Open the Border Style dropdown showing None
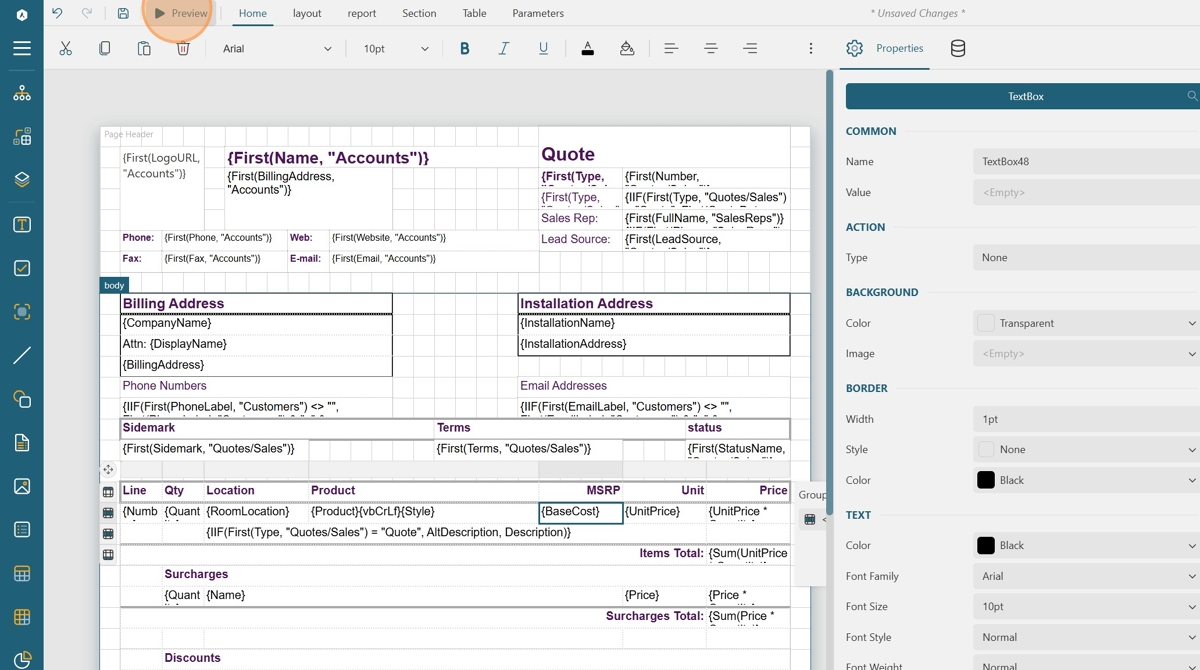This screenshot has height=670, width=1200. coord(1086,449)
